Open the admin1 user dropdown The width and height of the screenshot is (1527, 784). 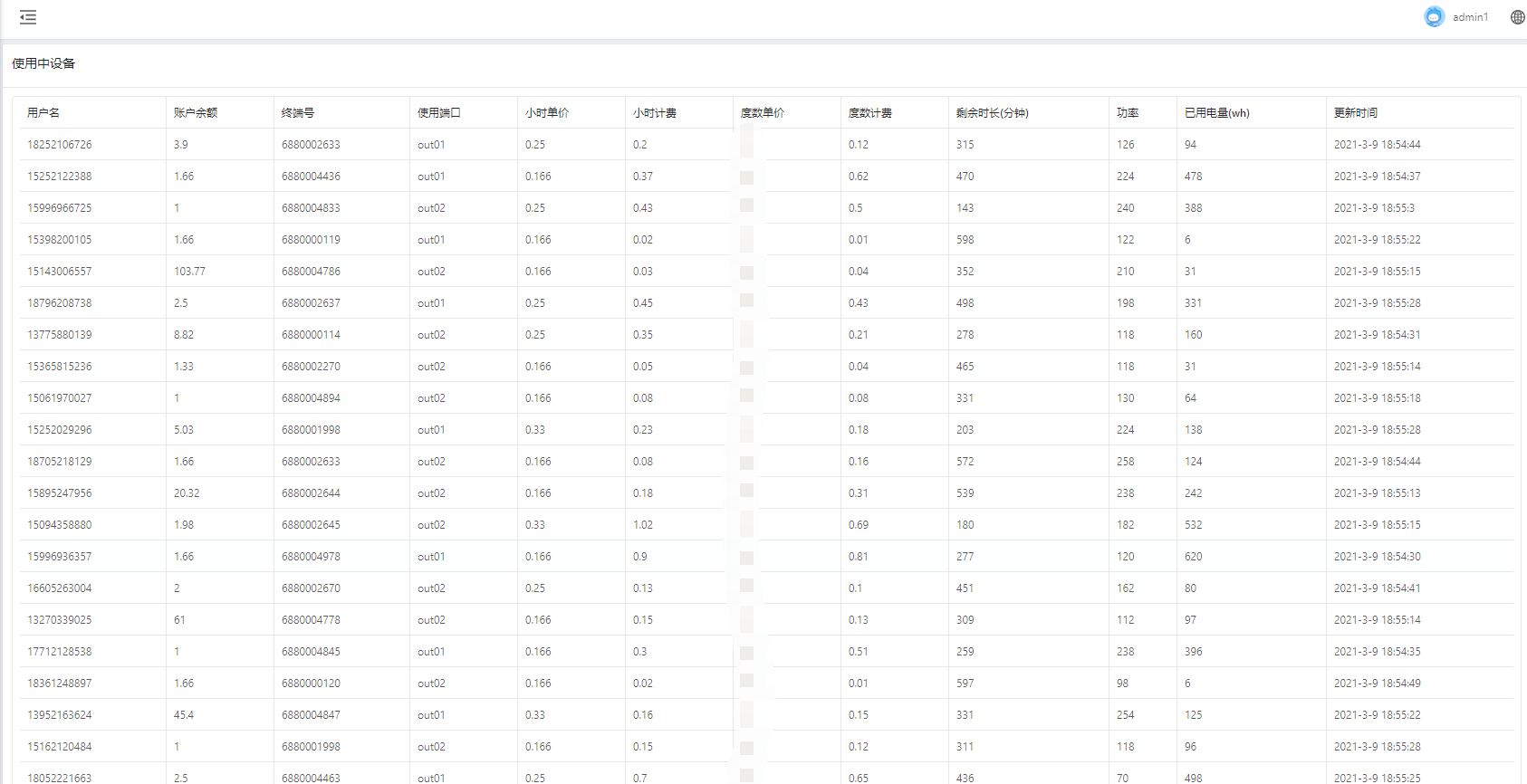1470,17
